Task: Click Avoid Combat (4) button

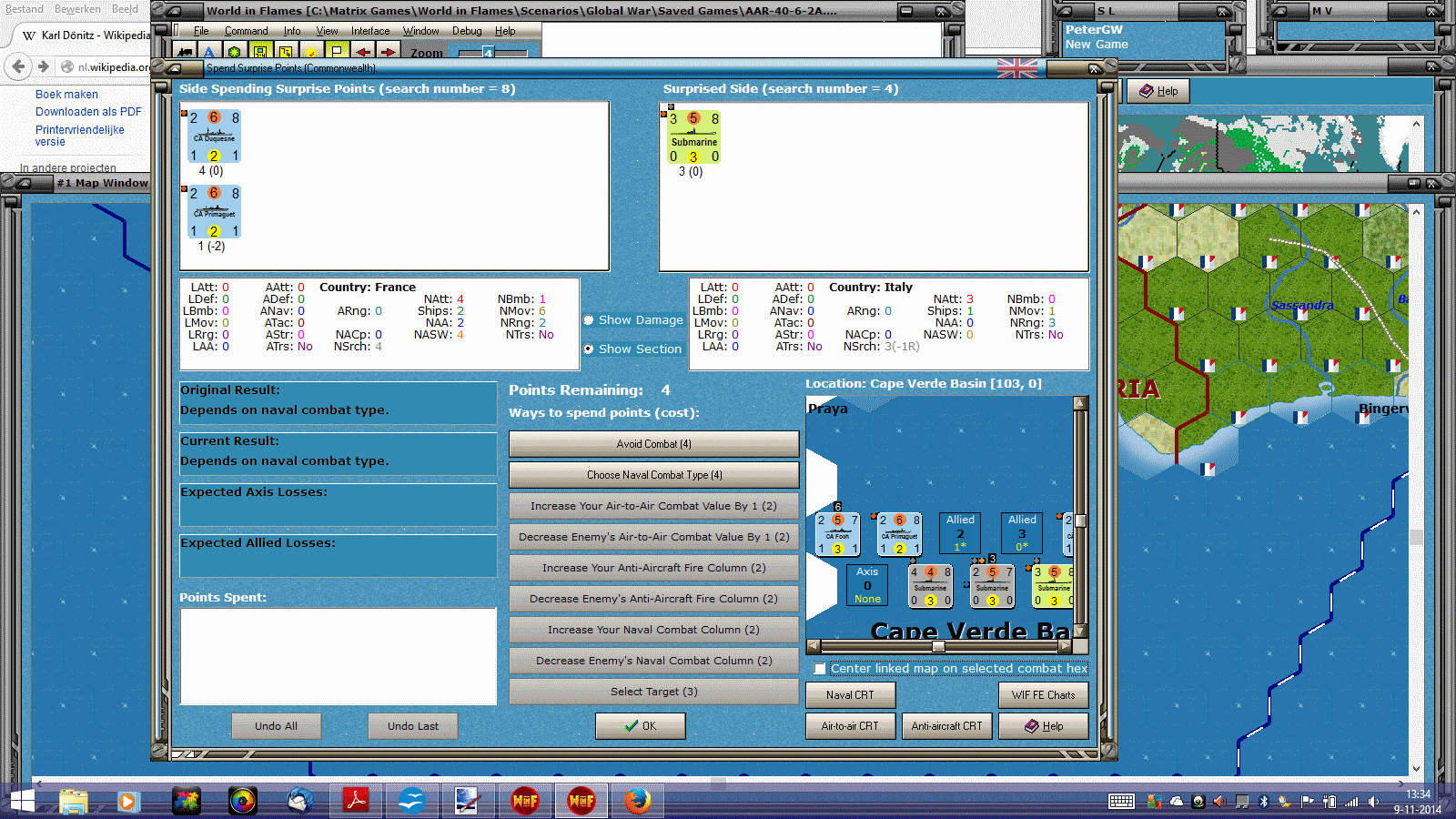Action: (x=653, y=444)
